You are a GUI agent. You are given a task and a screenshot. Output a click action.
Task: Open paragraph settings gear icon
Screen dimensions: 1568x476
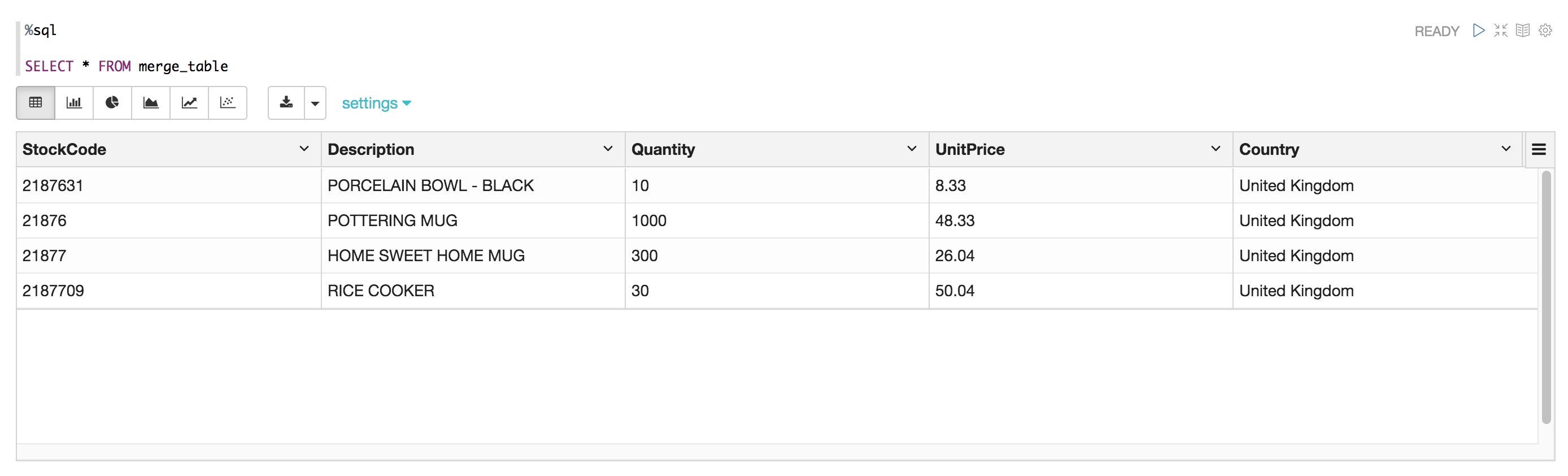[x=1545, y=31]
